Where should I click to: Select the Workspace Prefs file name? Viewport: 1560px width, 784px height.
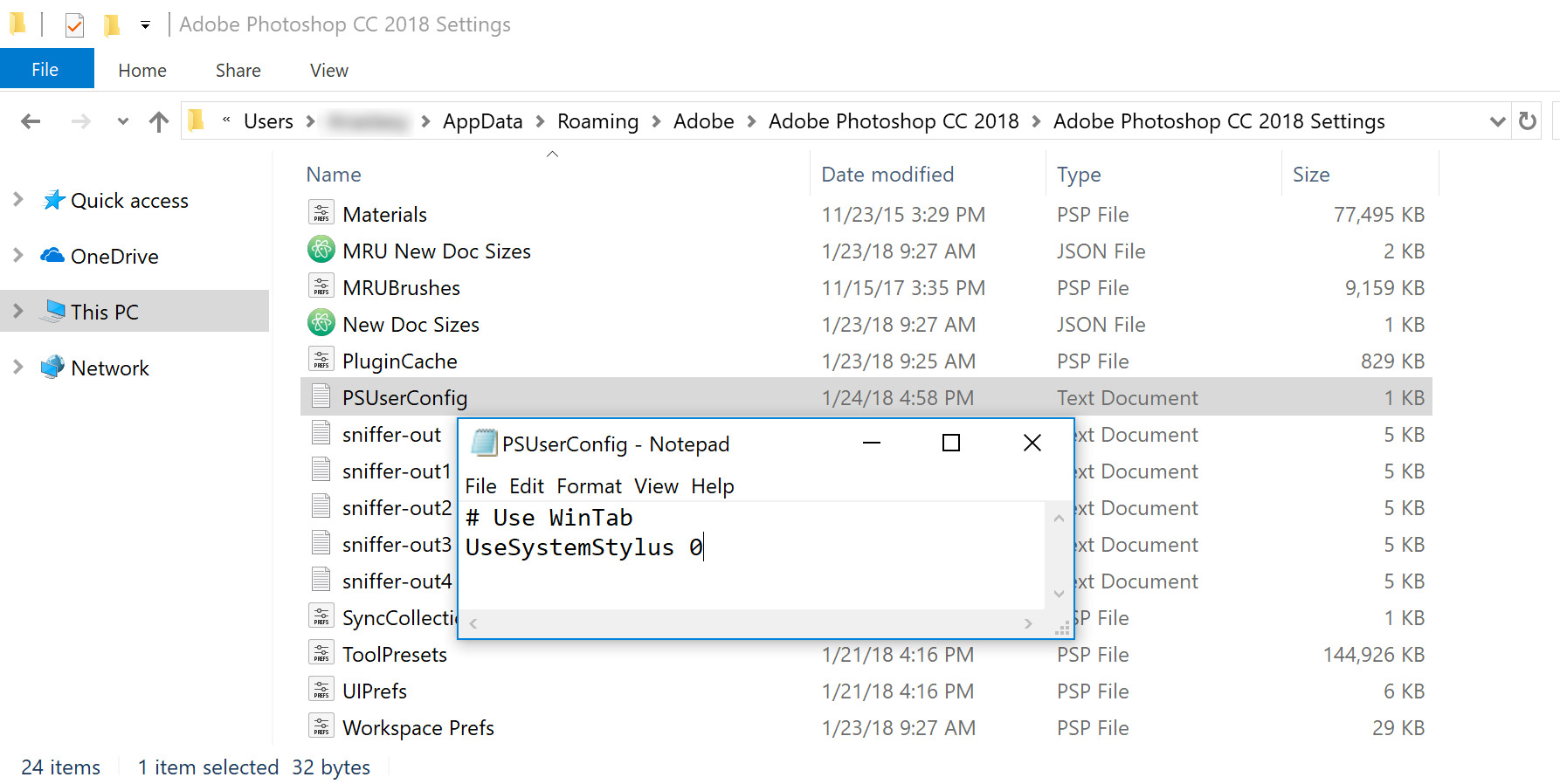pyautogui.click(x=418, y=727)
